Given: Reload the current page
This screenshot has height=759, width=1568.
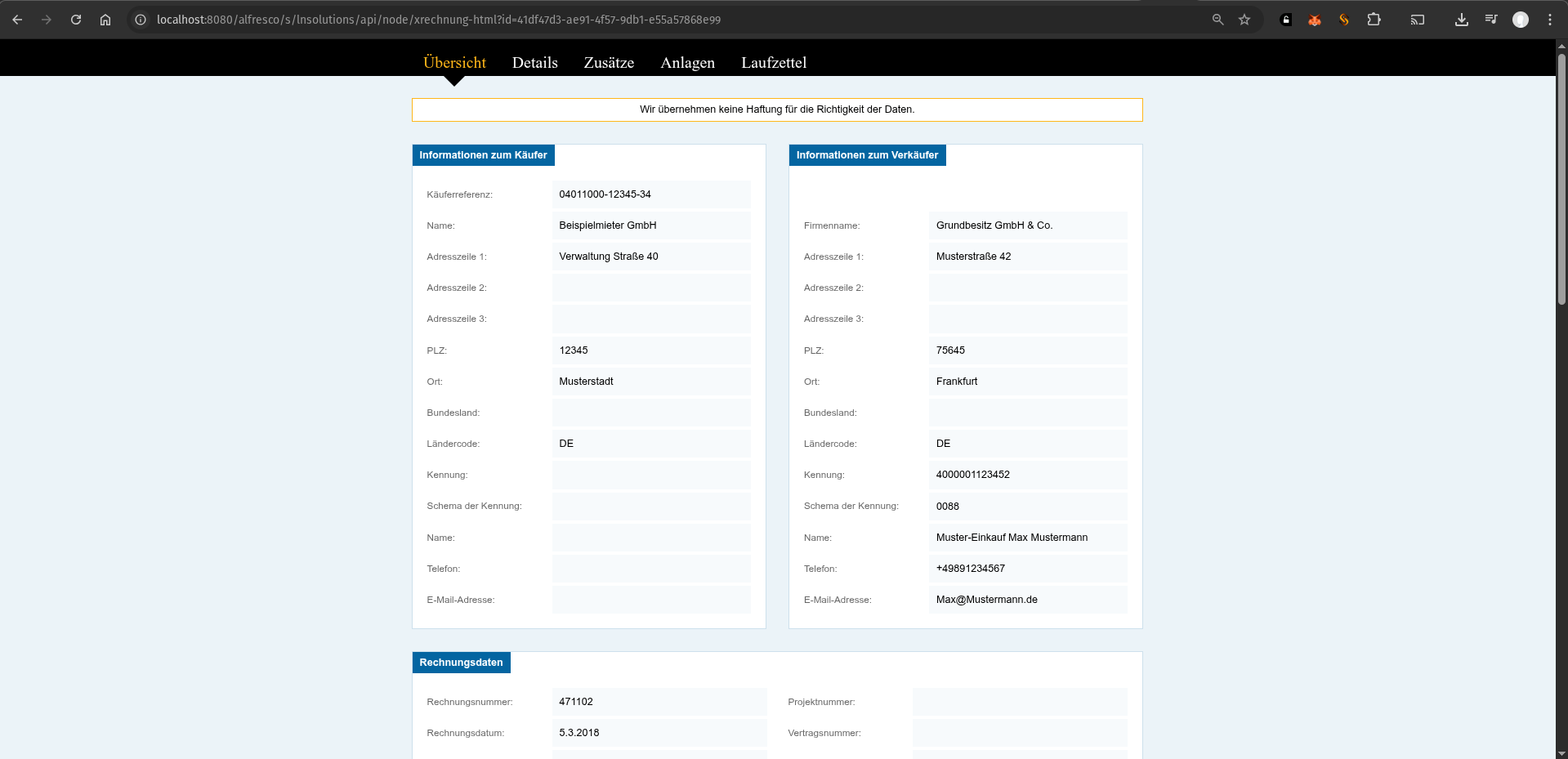Looking at the screenshot, I should coord(76,20).
